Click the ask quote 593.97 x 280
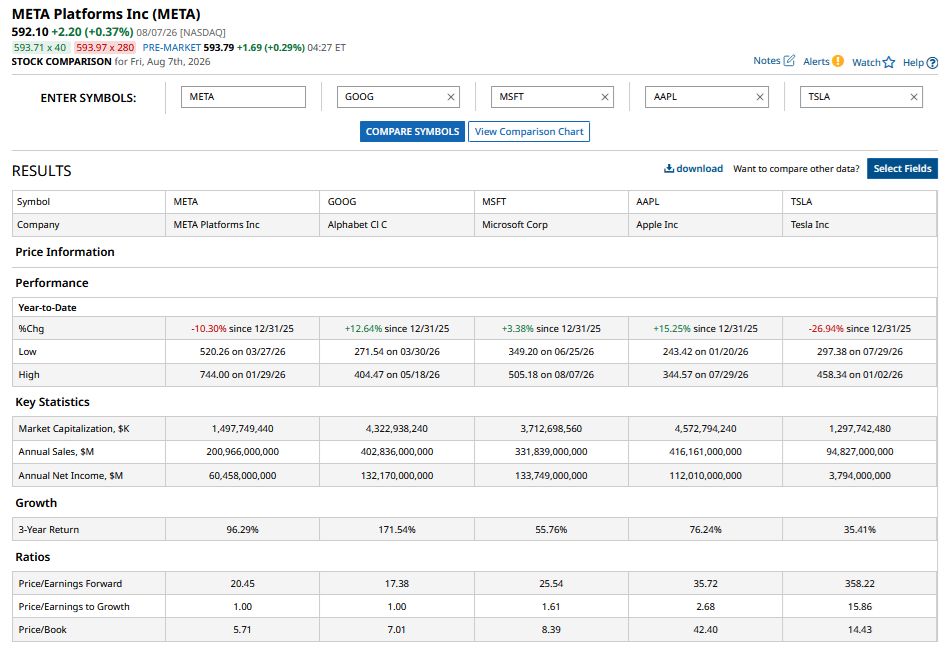Viewport: 948px width, 653px height. click(x=105, y=47)
